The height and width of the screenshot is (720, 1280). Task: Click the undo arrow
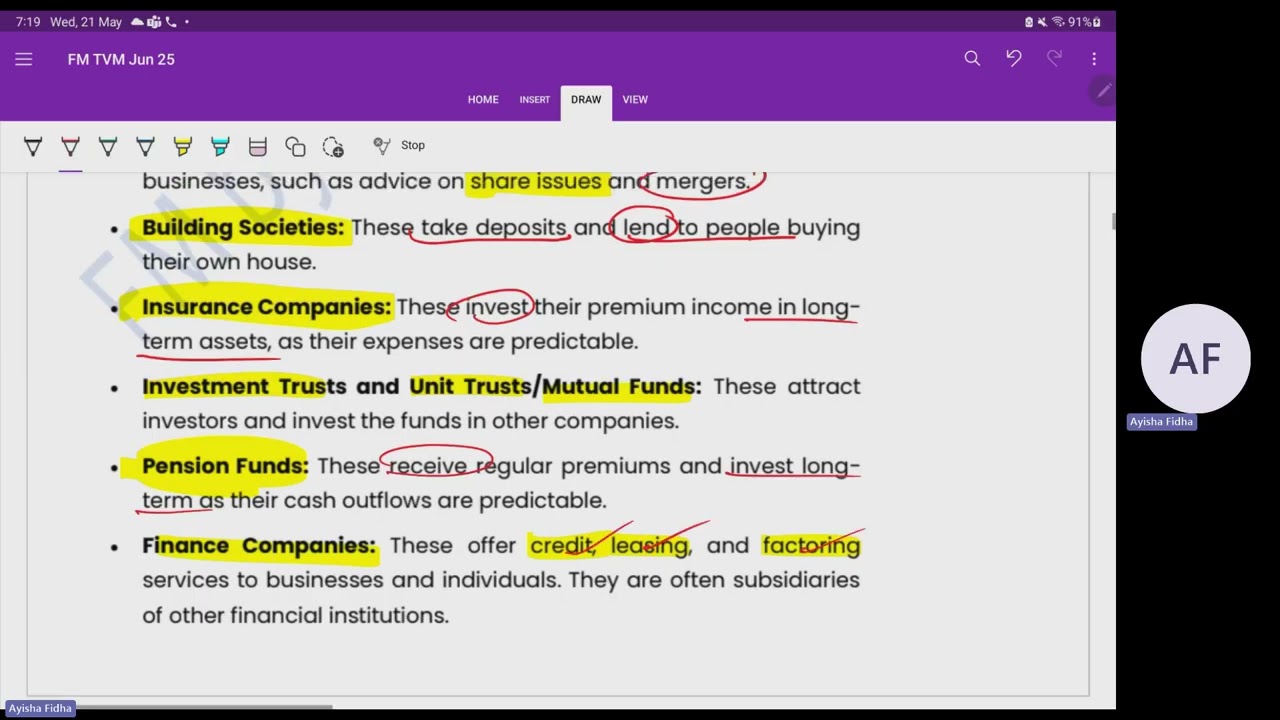point(1014,59)
